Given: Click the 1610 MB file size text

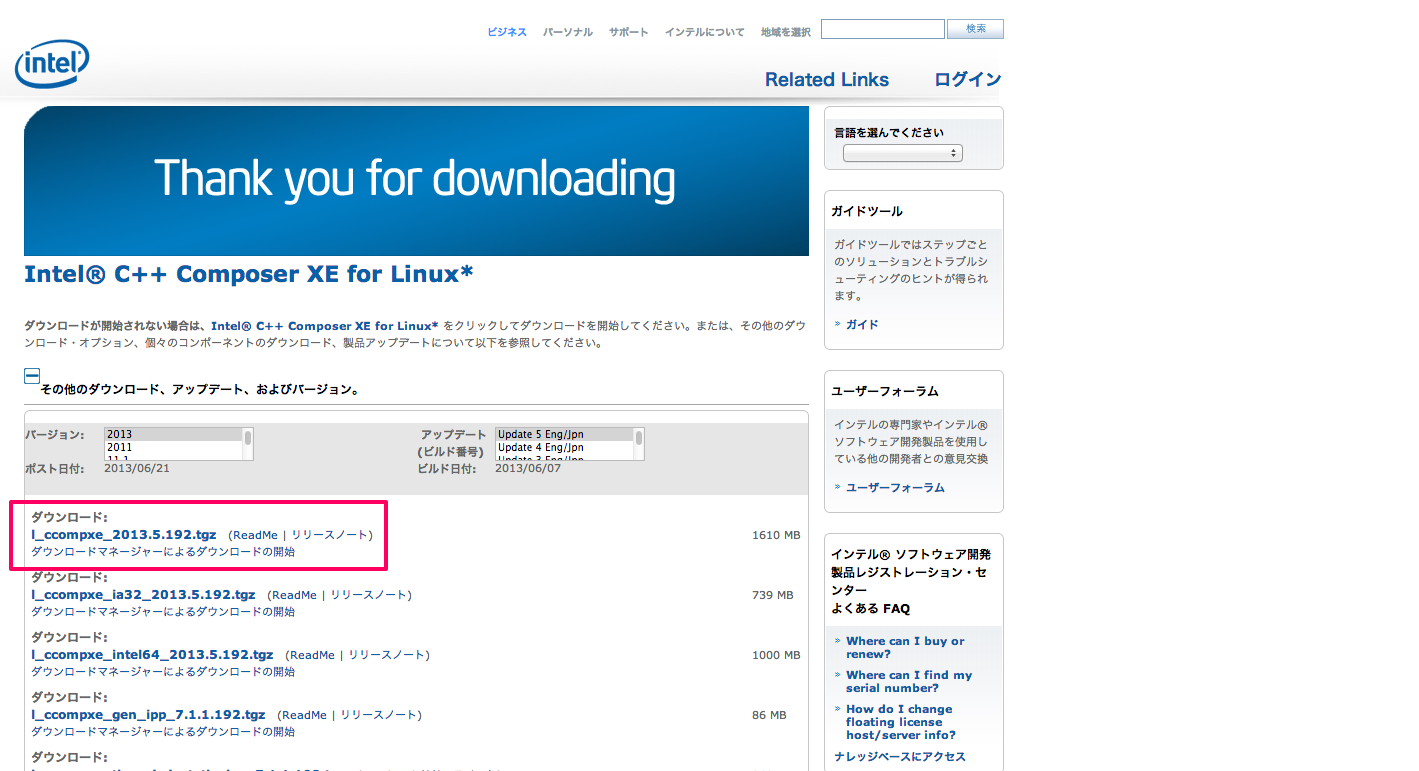Looking at the screenshot, I should [776, 535].
